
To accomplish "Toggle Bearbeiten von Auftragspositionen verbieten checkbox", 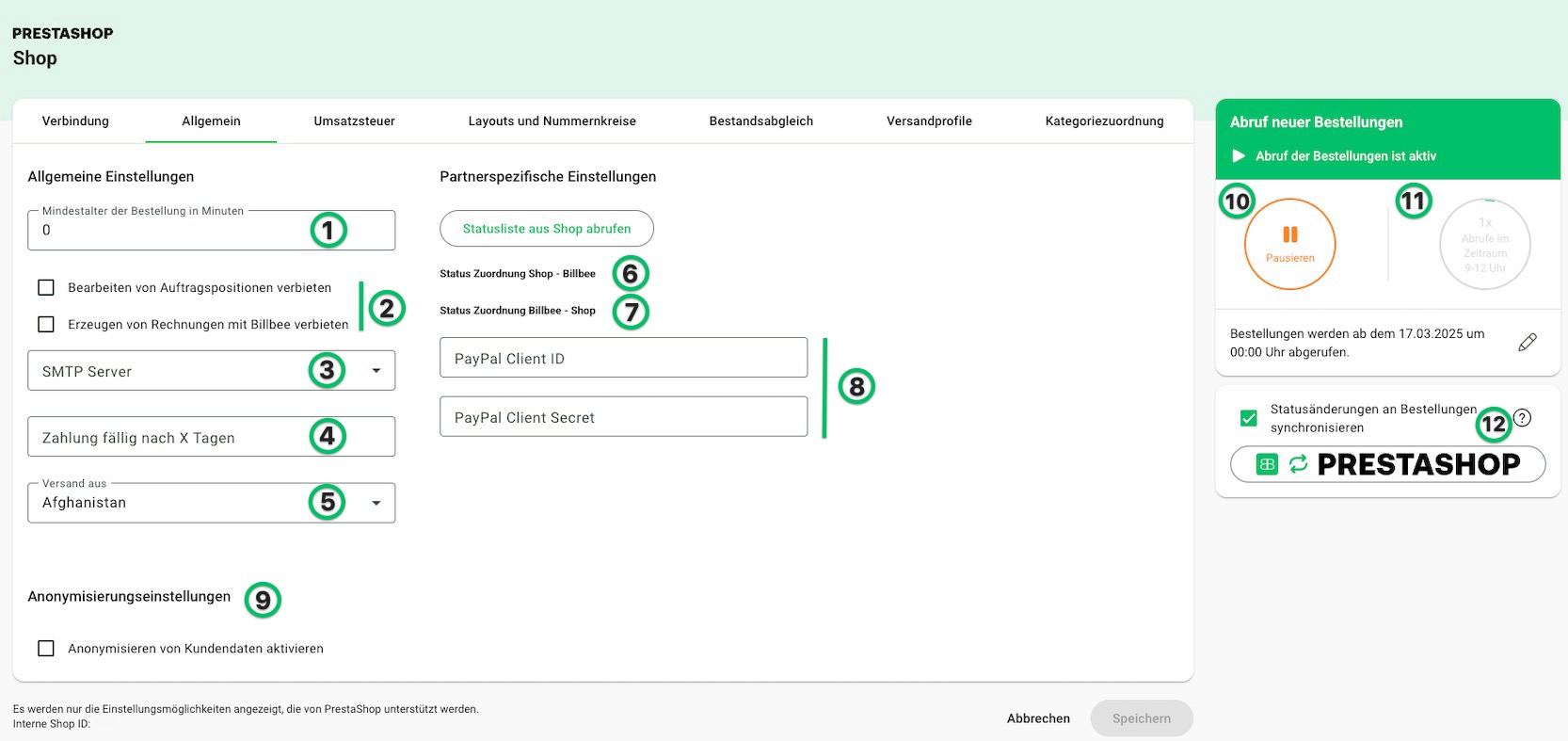I will [46, 287].
